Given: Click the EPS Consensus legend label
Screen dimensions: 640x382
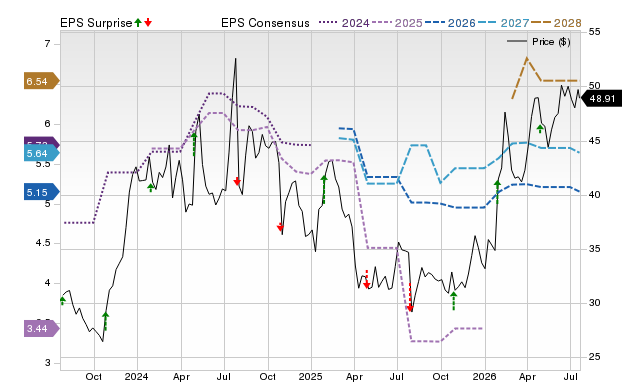Looking at the screenshot, I should pyautogui.click(x=265, y=23).
